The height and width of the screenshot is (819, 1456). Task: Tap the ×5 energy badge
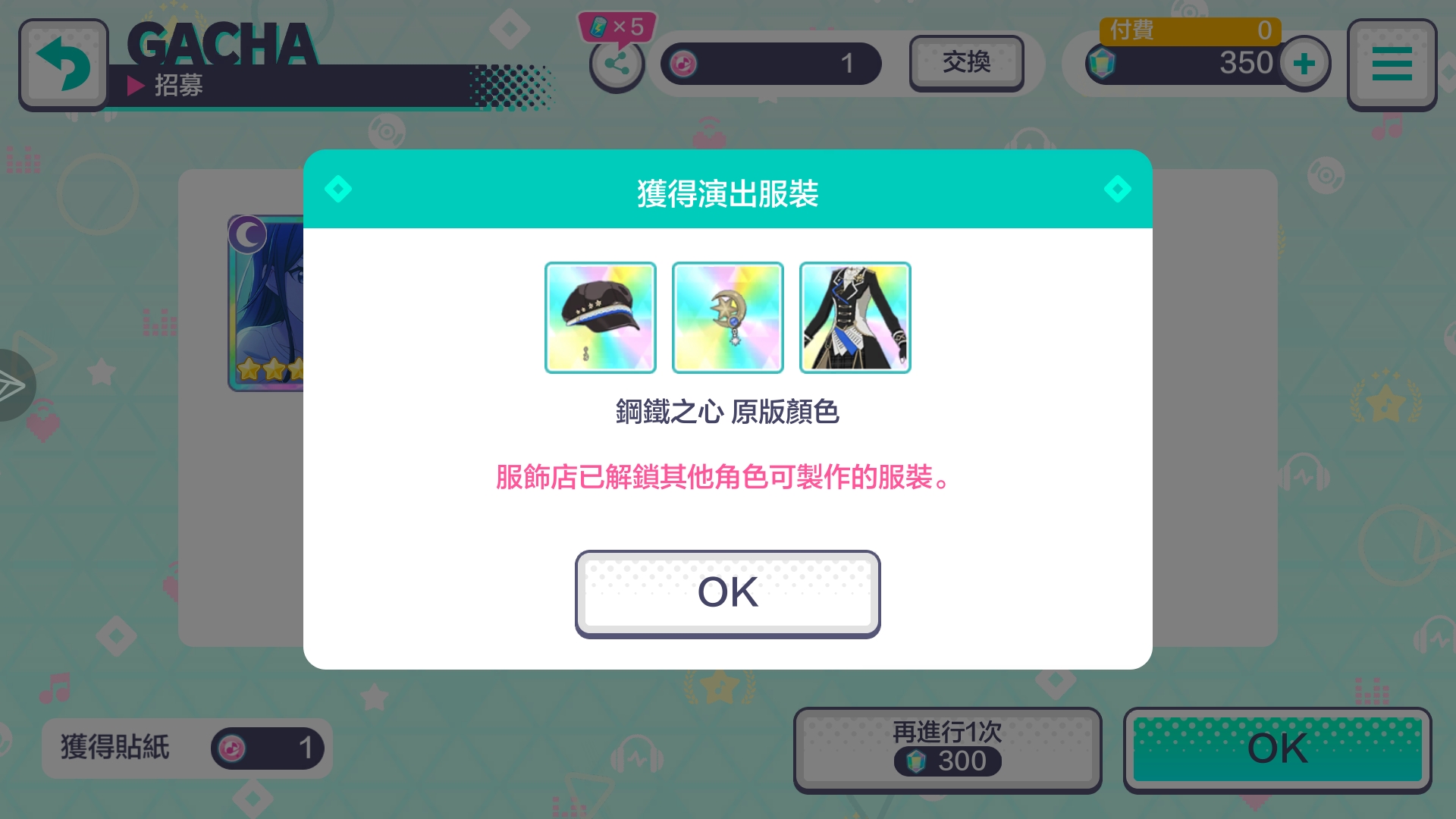[x=617, y=27]
